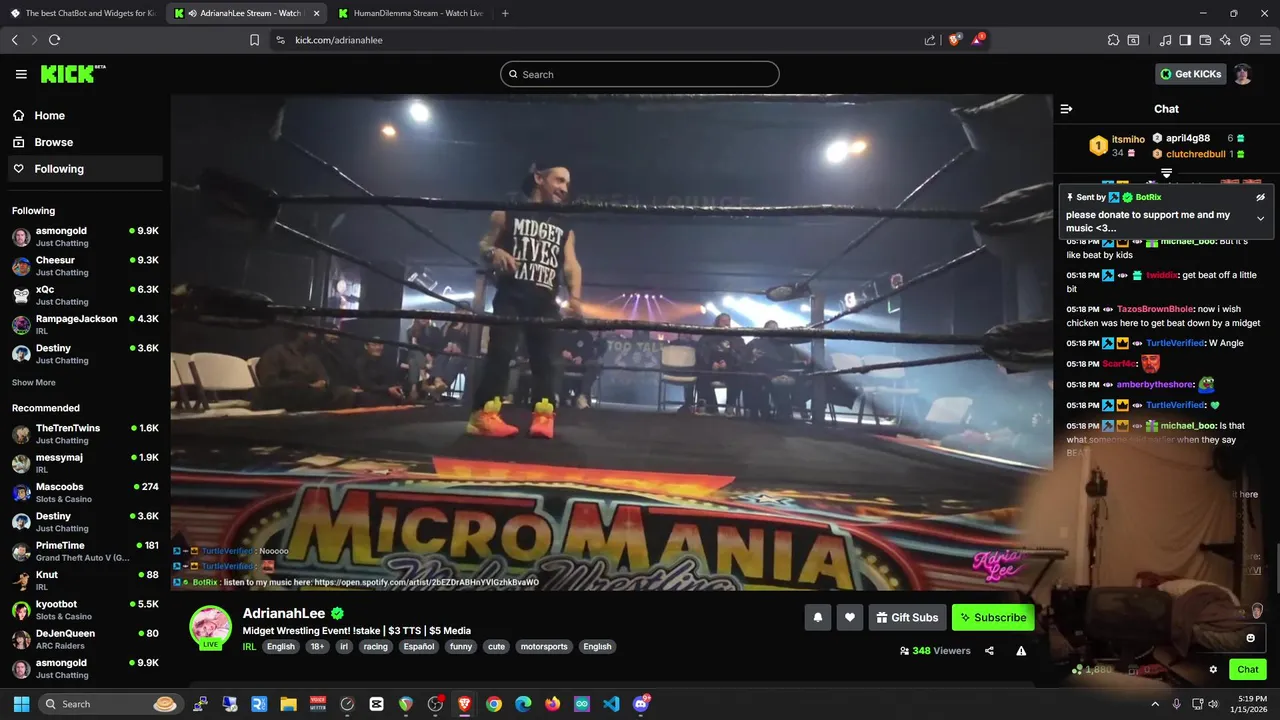Switch to the HumanDilemma Stream tab
The height and width of the screenshot is (720, 1280).
(x=410, y=13)
